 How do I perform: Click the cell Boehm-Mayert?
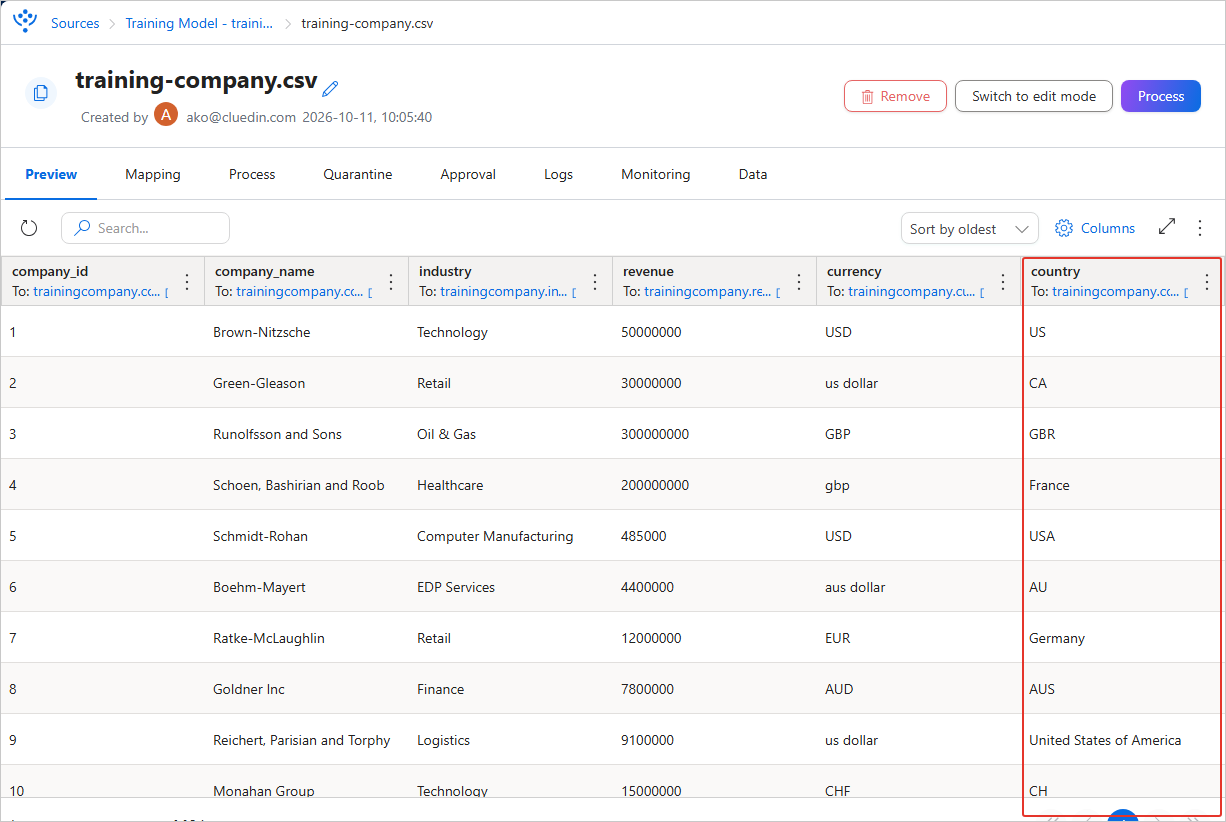point(259,587)
